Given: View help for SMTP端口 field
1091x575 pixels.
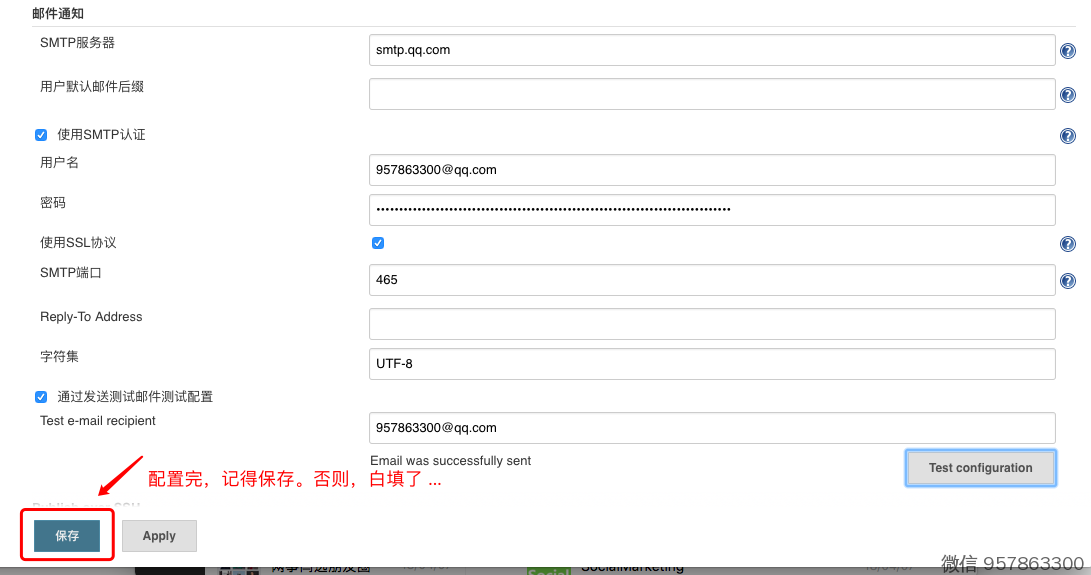Looking at the screenshot, I should tap(1068, 281).
